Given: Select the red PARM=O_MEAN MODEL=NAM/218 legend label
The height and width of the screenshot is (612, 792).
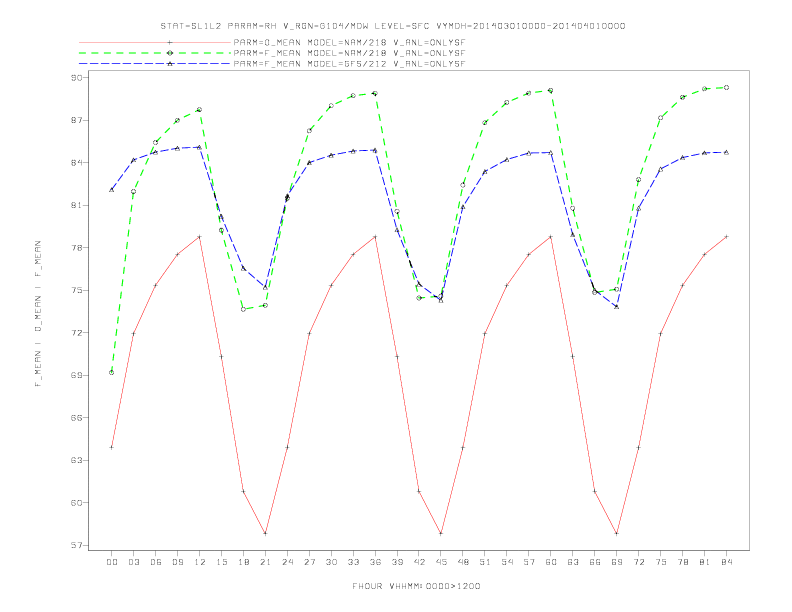Looking at the screenshot, I should pos(350,42).
